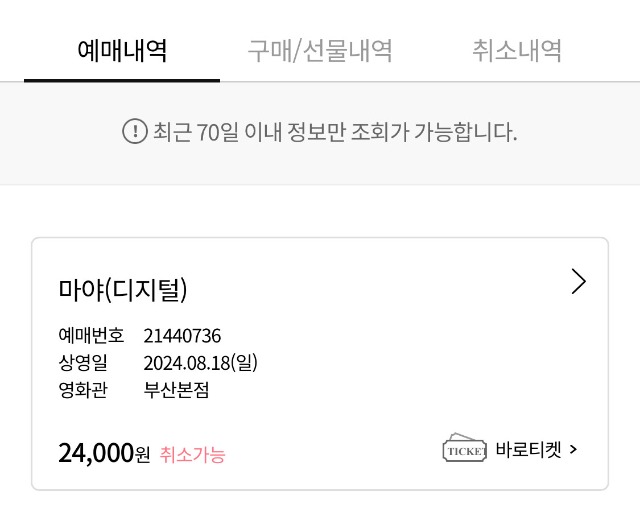640x505 pixels.
Task: Switch to the 구매/선물내역 tab
Action: (320, 51)
